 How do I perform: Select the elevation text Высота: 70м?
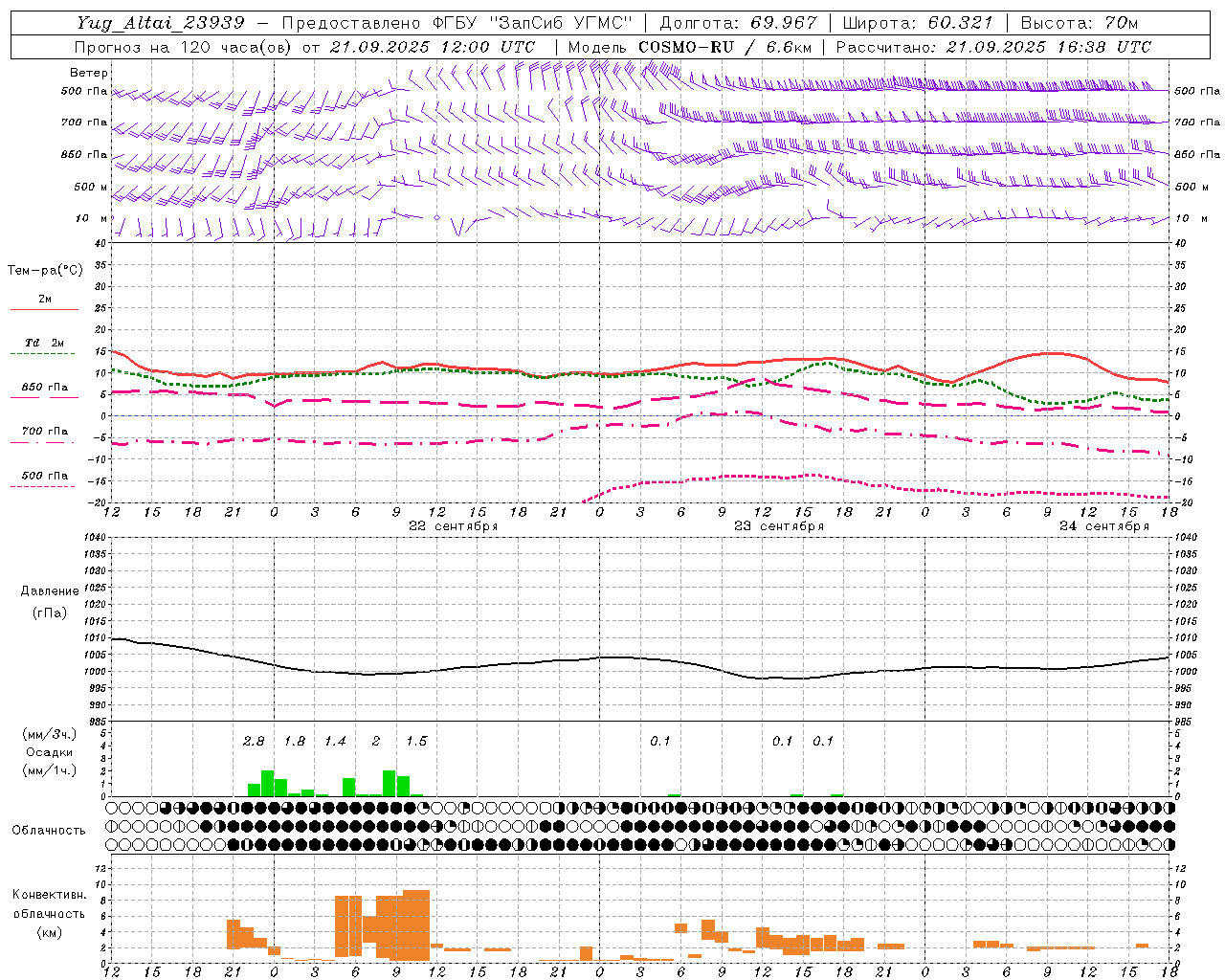[x=1080, y=23]
